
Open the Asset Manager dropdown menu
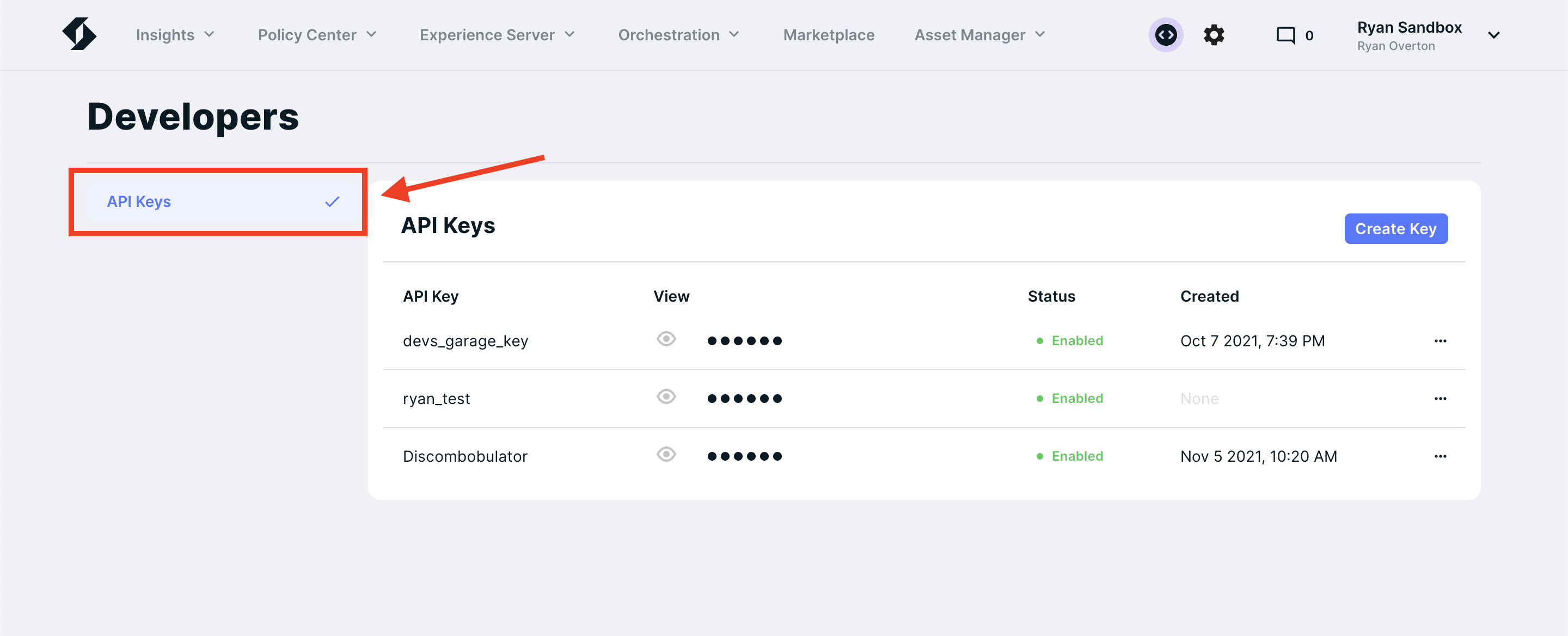[x=979, y=35]
